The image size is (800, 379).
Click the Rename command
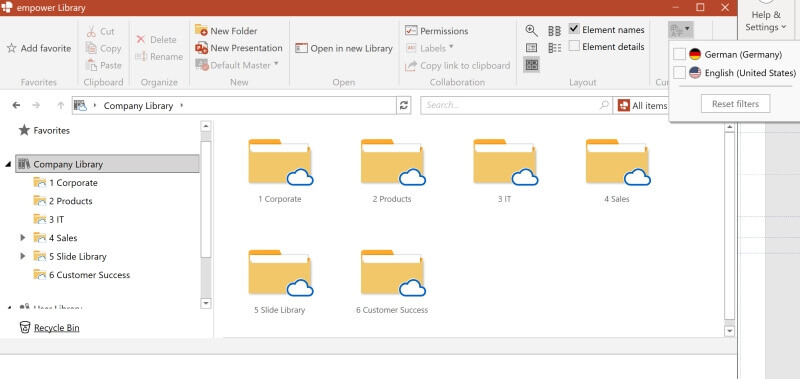point(159,57)
